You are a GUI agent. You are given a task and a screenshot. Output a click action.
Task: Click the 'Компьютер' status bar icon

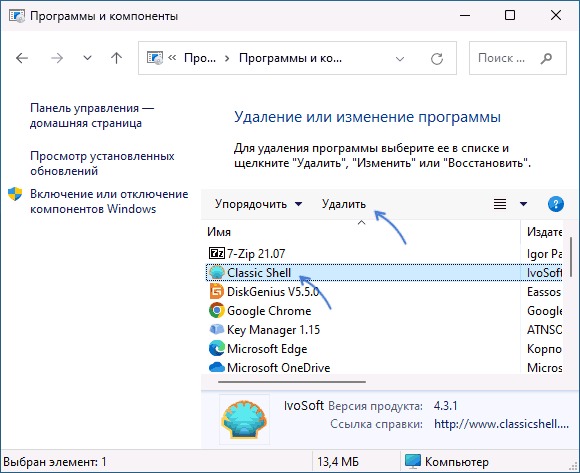[412, 461]
